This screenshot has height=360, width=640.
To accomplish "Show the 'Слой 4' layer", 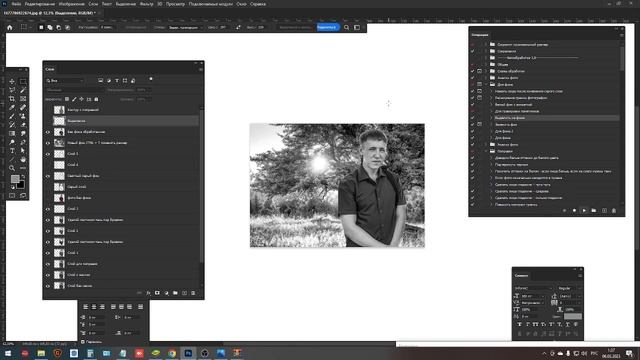I will coord(48,165).
